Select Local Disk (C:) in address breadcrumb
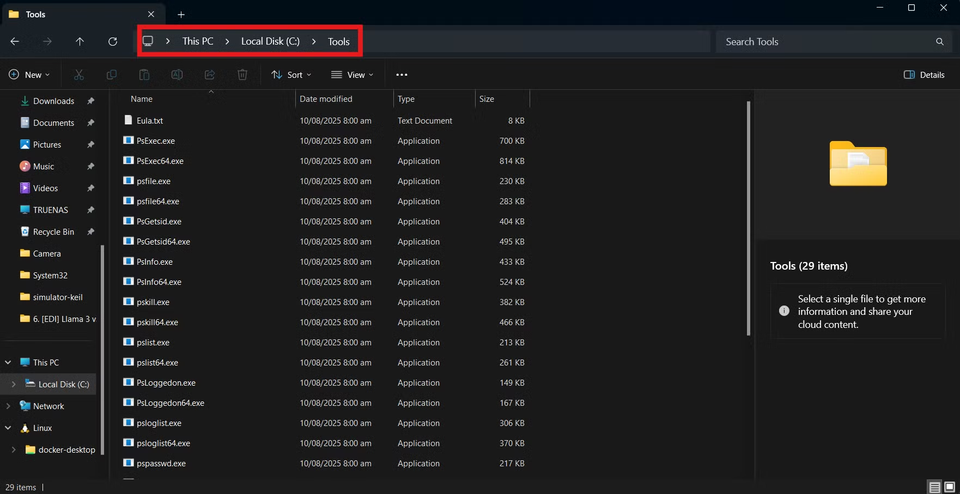 (x=270, y=42)
